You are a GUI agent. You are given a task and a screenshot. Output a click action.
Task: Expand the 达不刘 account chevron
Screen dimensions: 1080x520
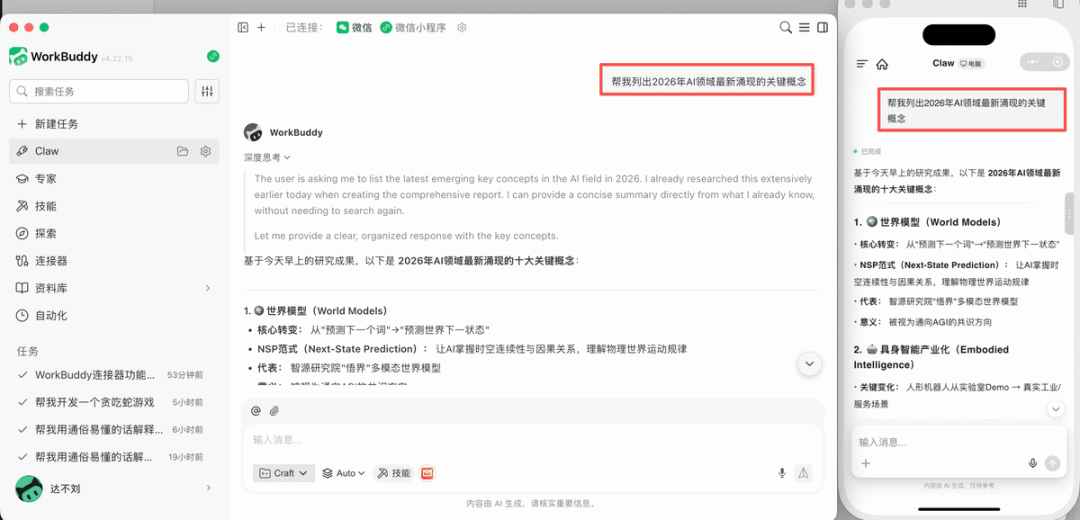[x=208, y=488]
